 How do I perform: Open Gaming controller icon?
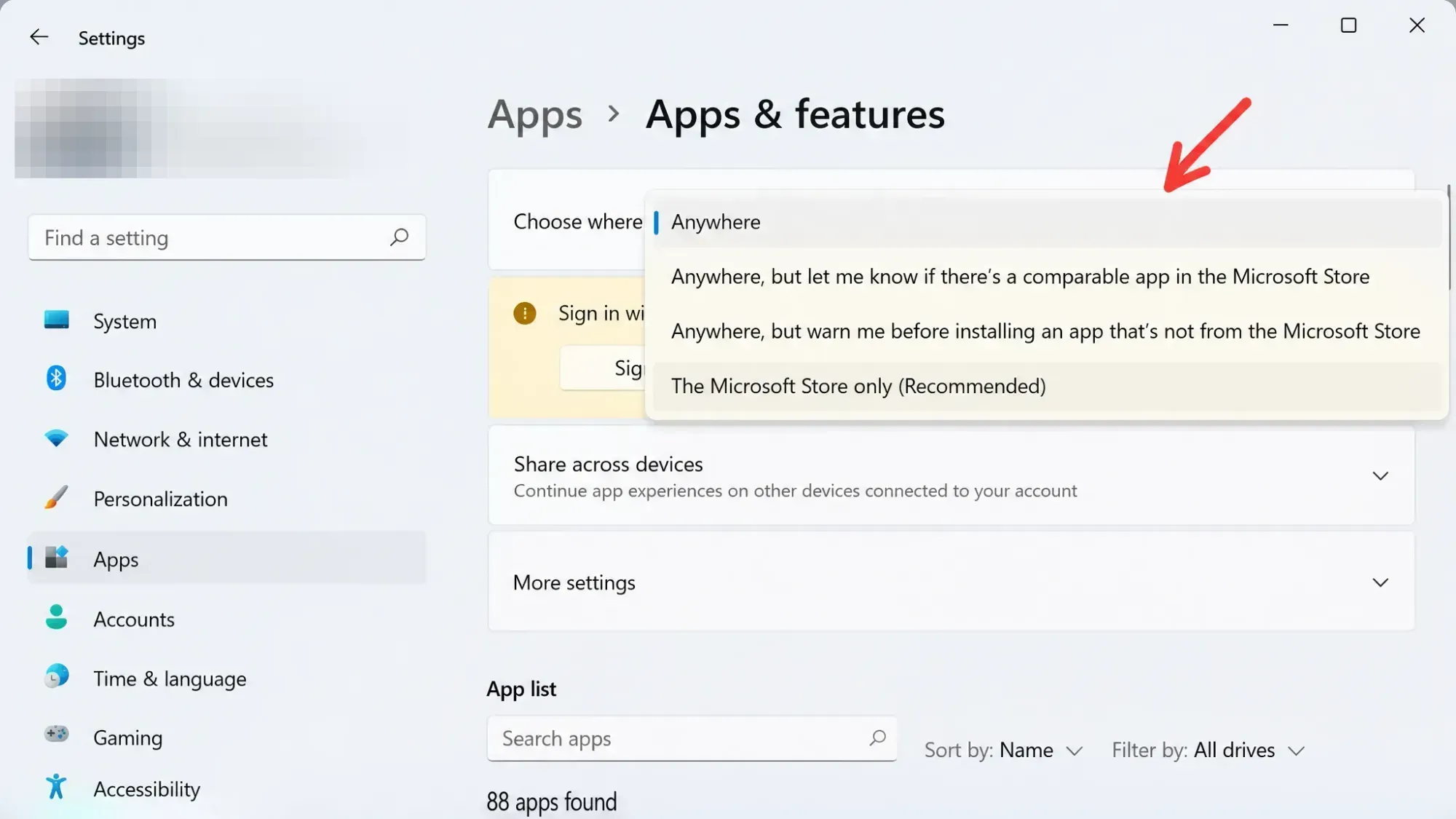coord(56,734)
